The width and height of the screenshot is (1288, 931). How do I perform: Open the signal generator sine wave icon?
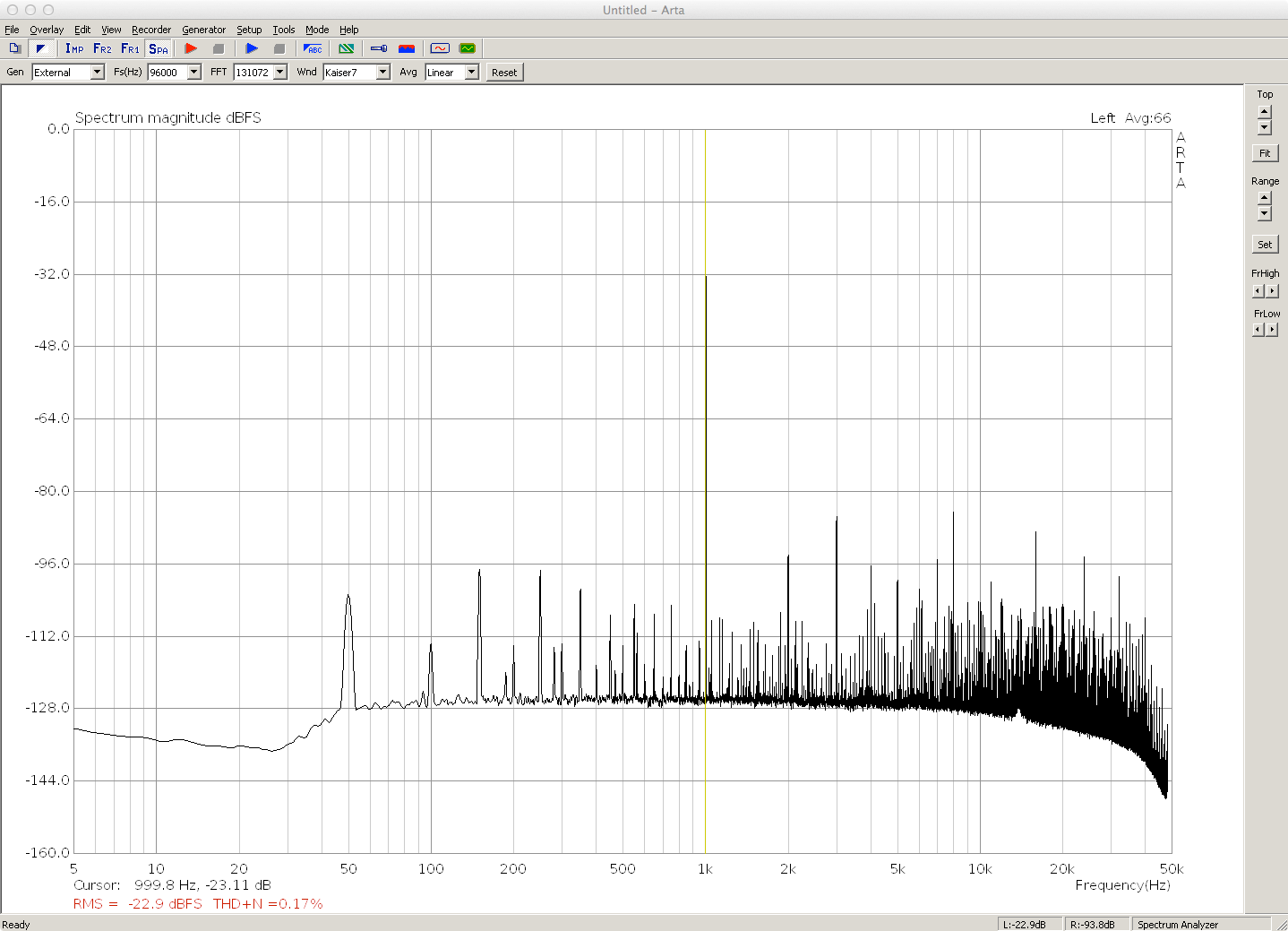440,48
